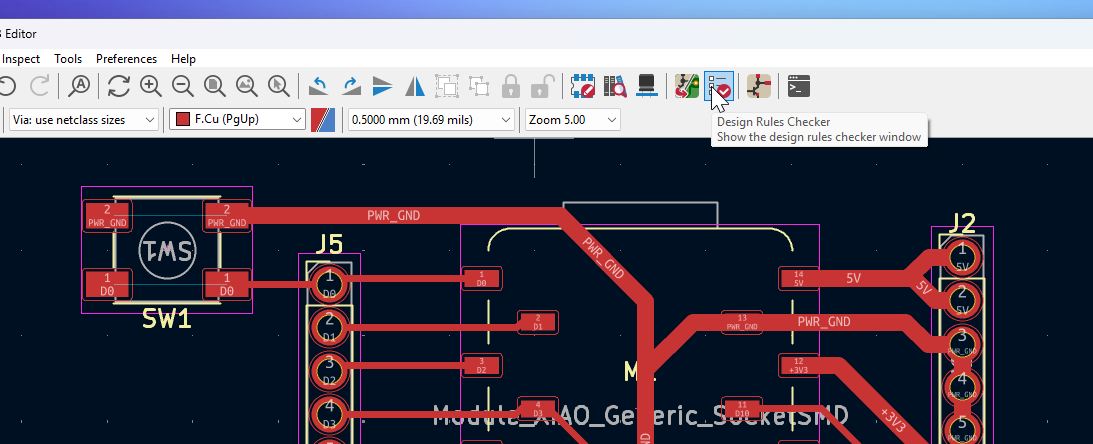Select SW1 top-right PWR_GND pad
Viewport: 1093px width, 444px height.
click(x=227, y=216)
